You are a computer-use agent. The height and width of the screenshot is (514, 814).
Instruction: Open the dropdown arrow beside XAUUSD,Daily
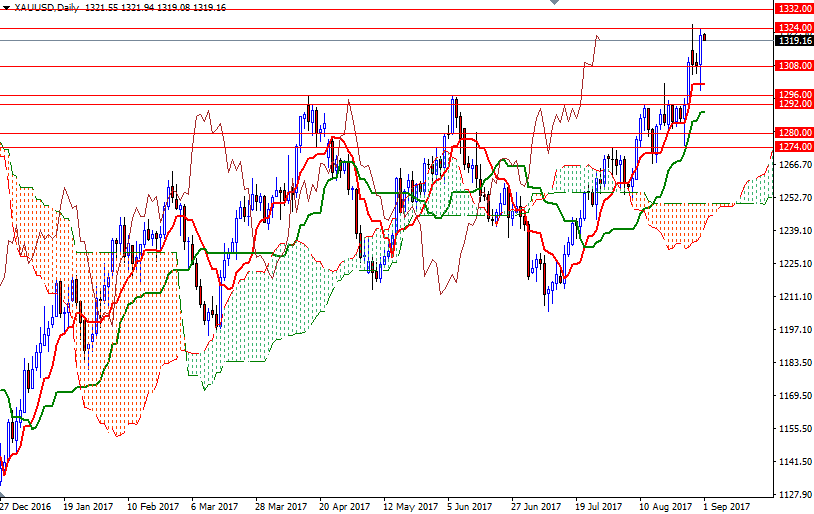pyautogui.click(x=7, y=7)
